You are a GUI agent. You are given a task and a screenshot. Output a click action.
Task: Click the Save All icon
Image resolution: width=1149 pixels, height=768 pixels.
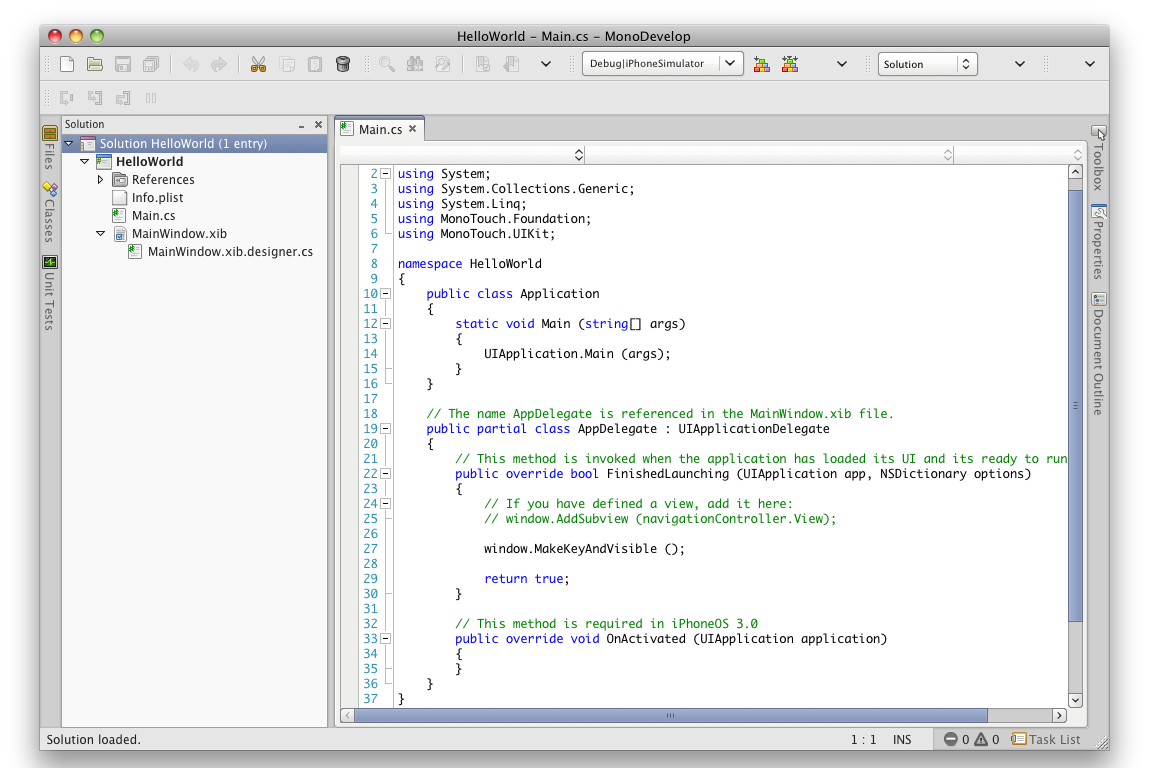click(x=151, y=64)
